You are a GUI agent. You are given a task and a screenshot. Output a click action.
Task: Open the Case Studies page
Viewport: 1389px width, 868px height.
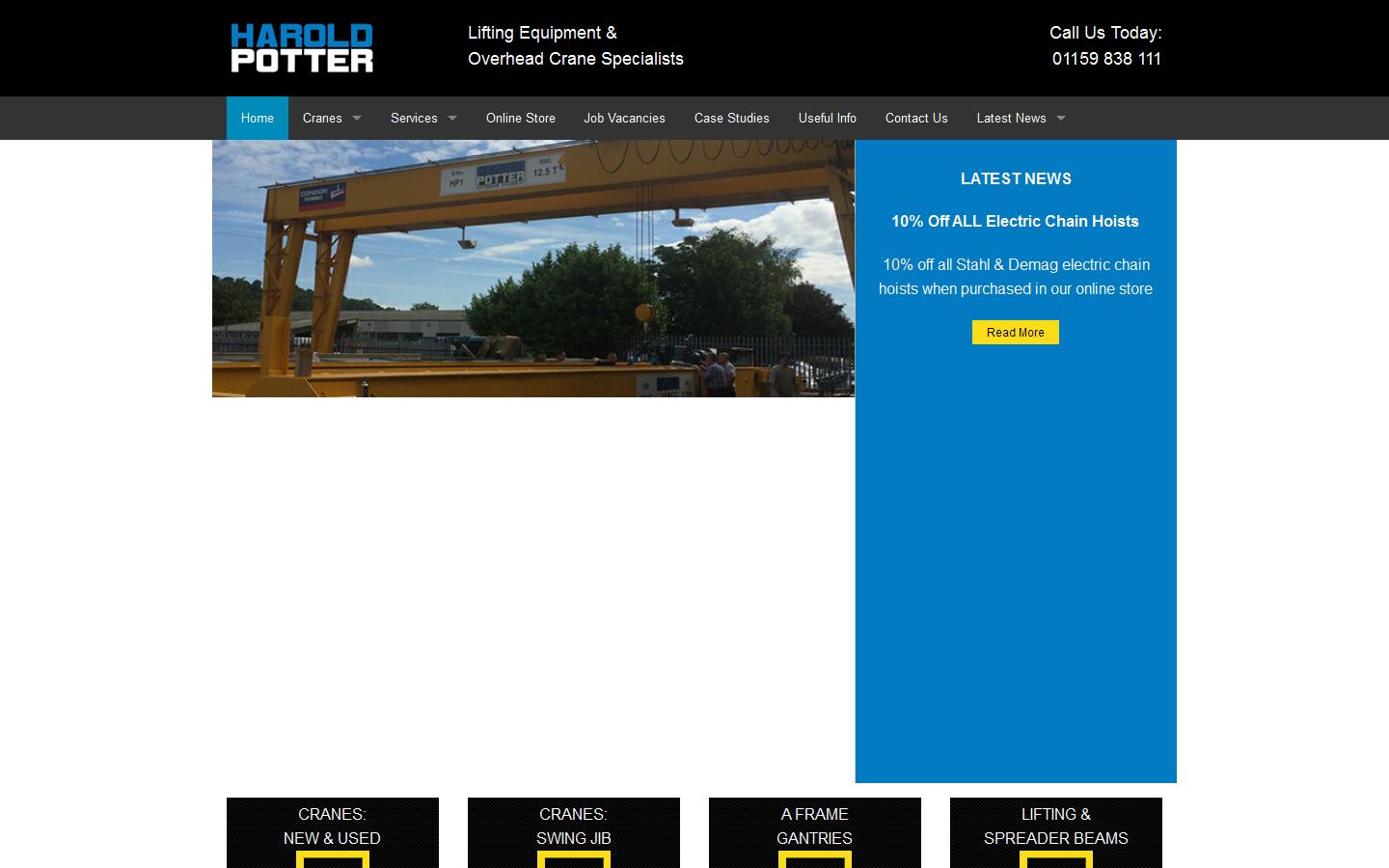(x=731, y=118)
